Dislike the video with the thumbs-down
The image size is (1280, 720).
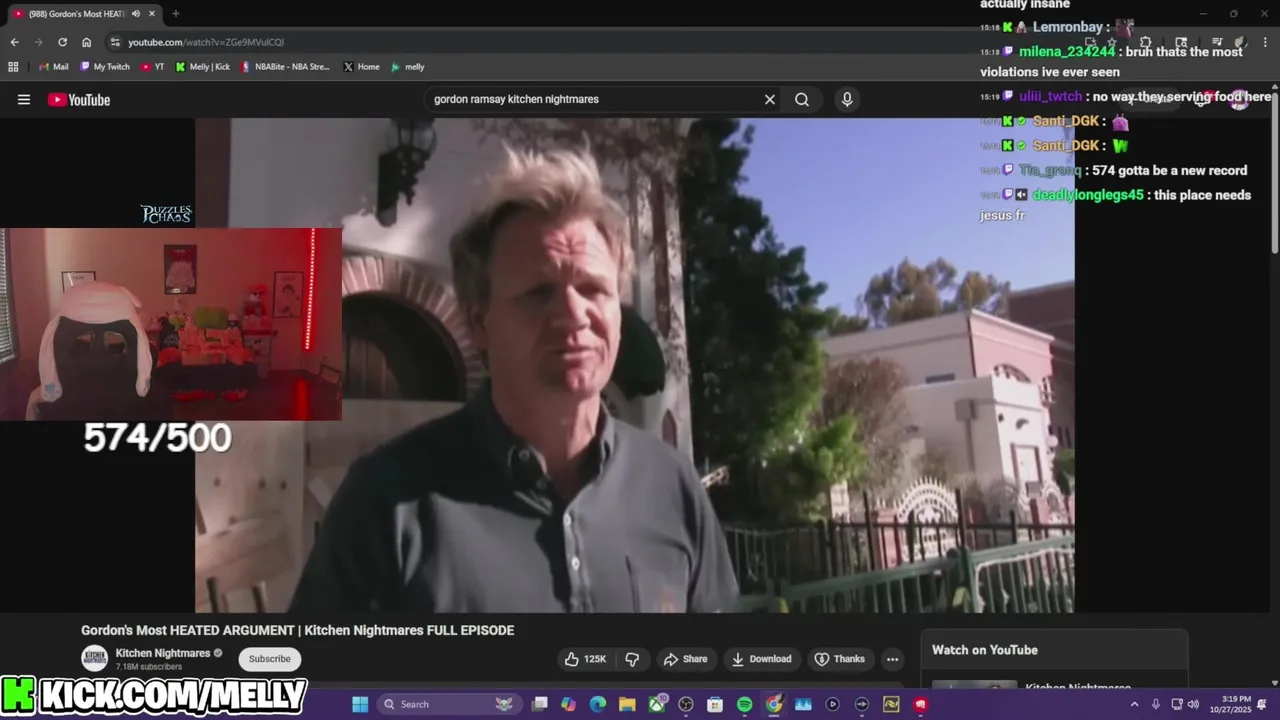coord(632,659)
